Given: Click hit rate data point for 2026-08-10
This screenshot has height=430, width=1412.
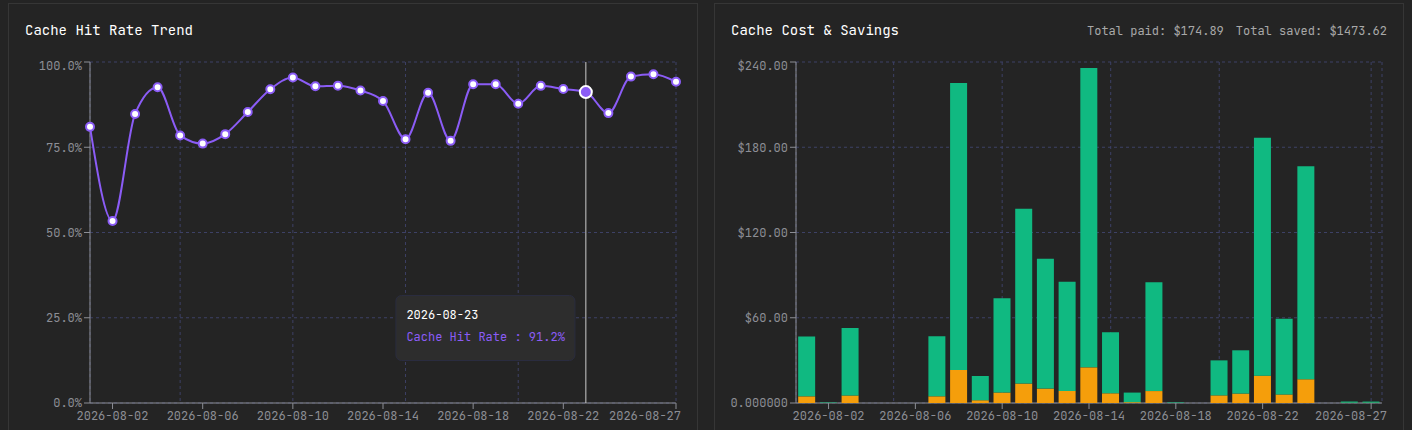Looking at the screenshot, I should pyautogui.click(x=293, y=77).
